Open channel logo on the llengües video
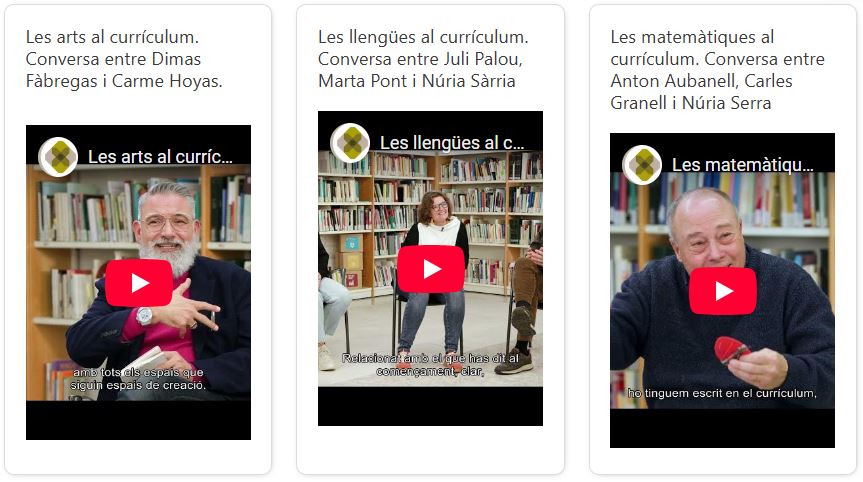 (x=350, y=143)
